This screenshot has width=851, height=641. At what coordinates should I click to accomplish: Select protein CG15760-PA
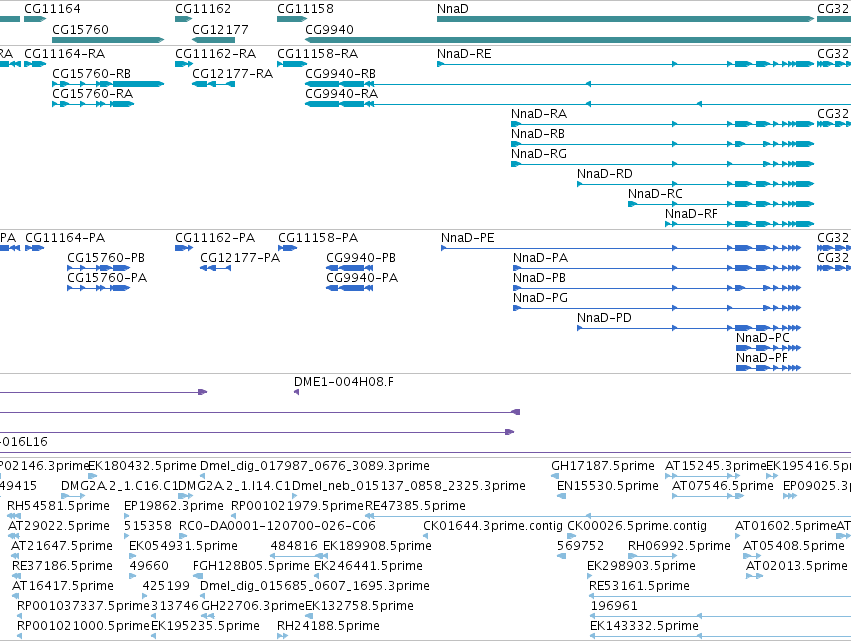[x=107, y=278]
